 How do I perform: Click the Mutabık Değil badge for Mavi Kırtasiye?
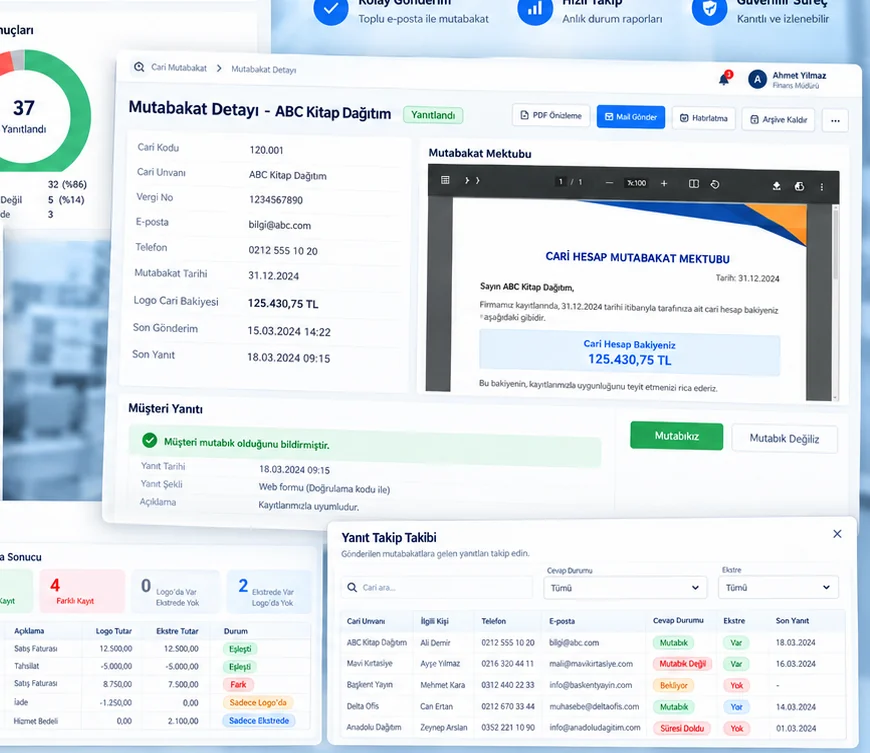coord(682,664)
